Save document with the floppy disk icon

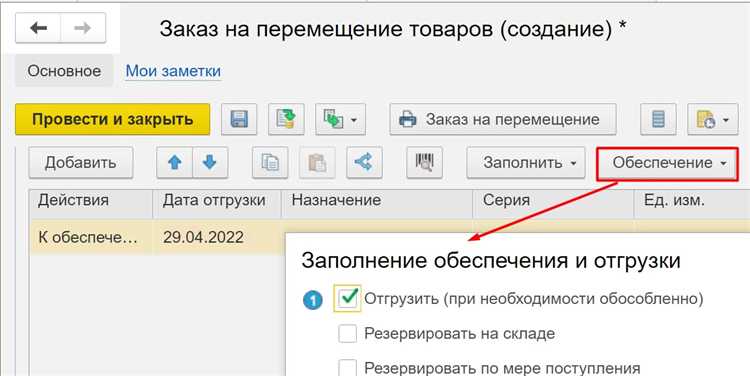click(239, 119)
